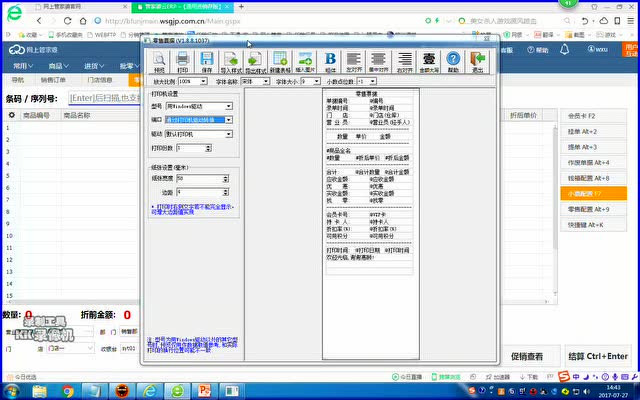Viewport: 640px width, 400px height.
Task: Click the 结算 Ctrl+Enter checkout button
Action: pyautogui.click(x=598, y=356)
